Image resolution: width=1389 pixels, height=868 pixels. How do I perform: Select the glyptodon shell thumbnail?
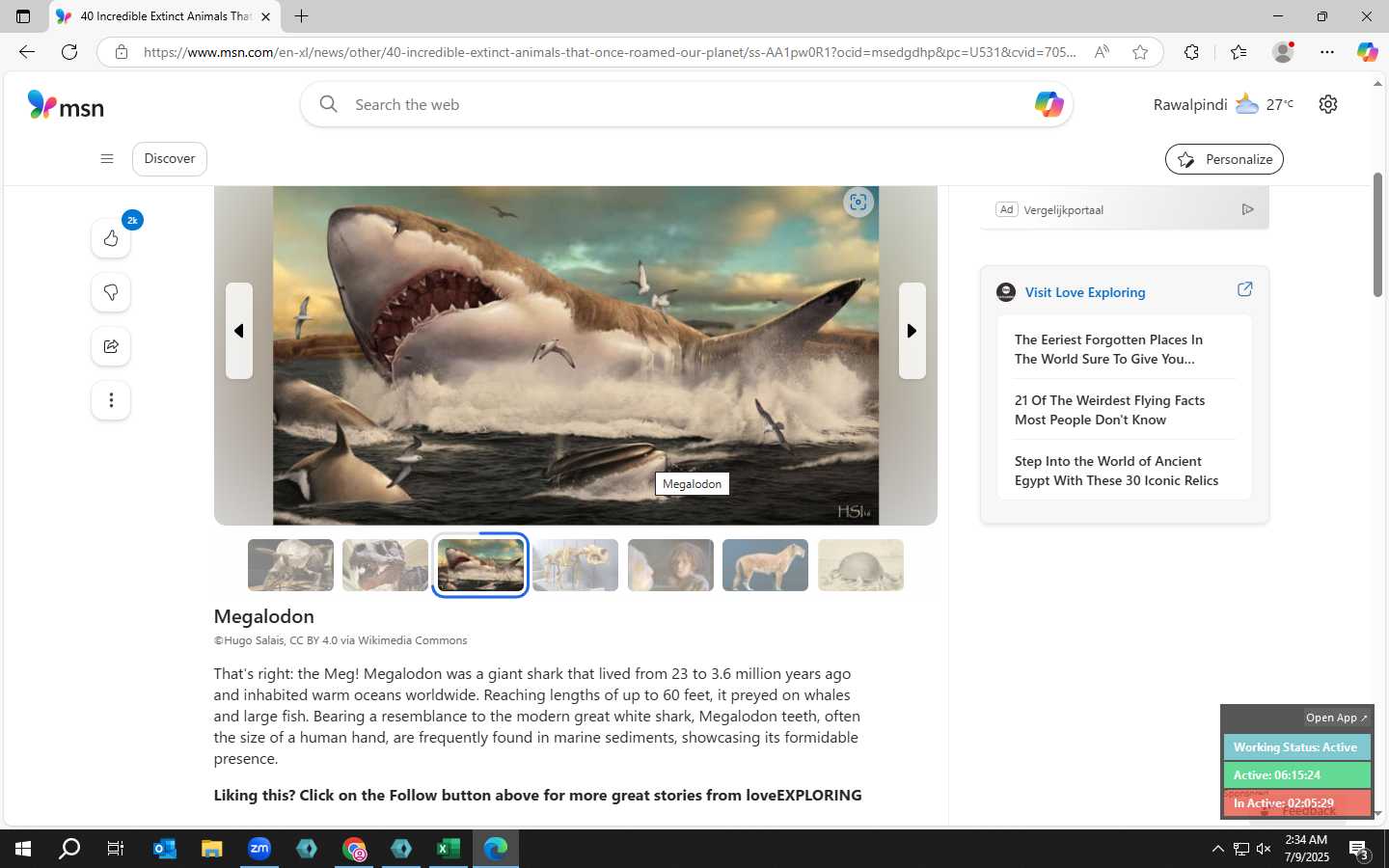click(860, 565)
